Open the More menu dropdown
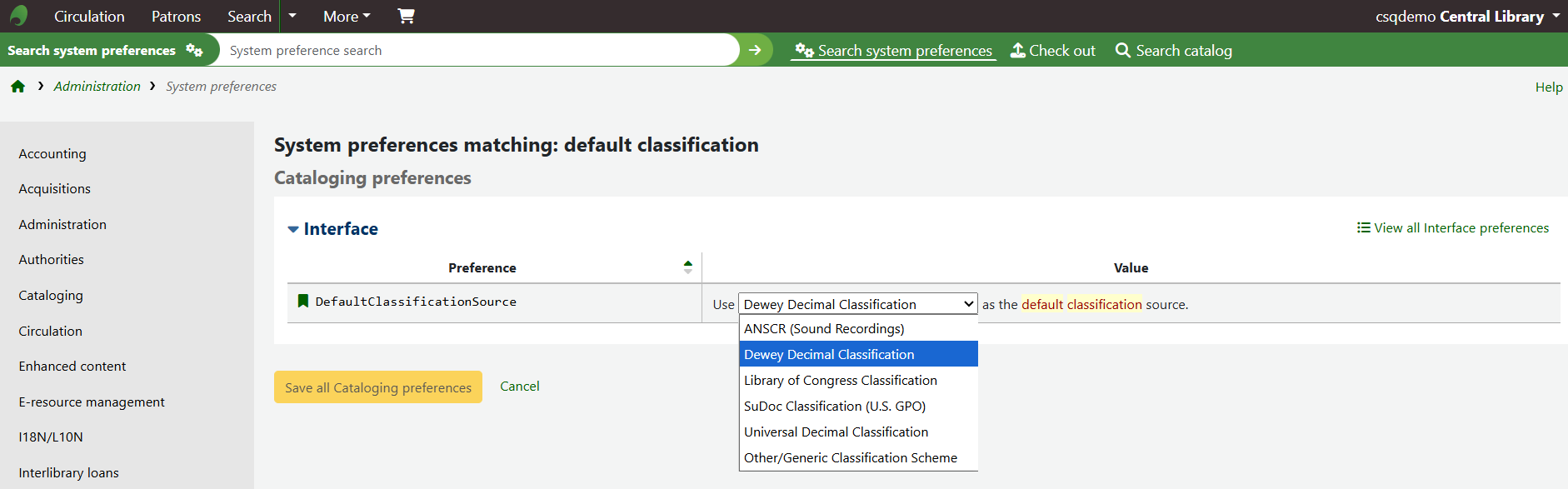The height and width of the screenshot is (489, 1568). 347,16
